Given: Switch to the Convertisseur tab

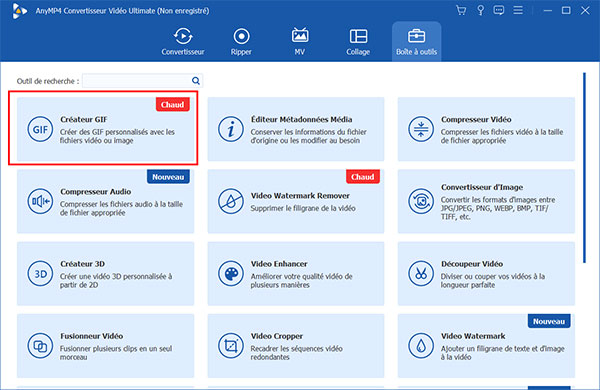Looking at the screenshot, I should [x=183, y=41].
